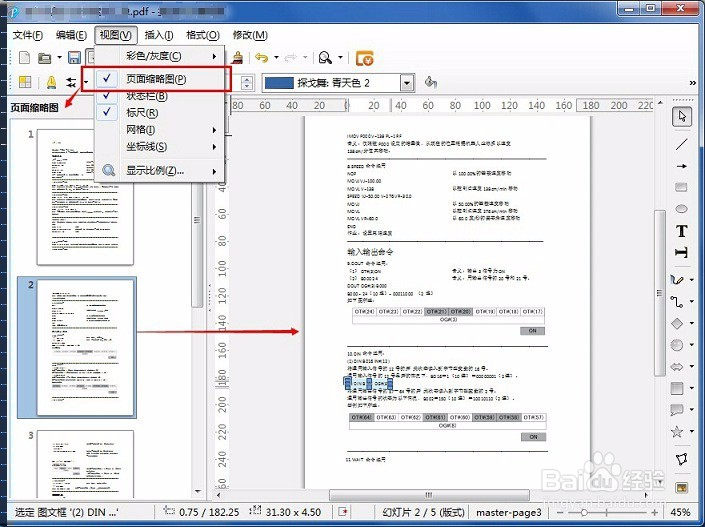Open the 坐标线(S) submenu
The image size is (705, 527).
(160, 147)
